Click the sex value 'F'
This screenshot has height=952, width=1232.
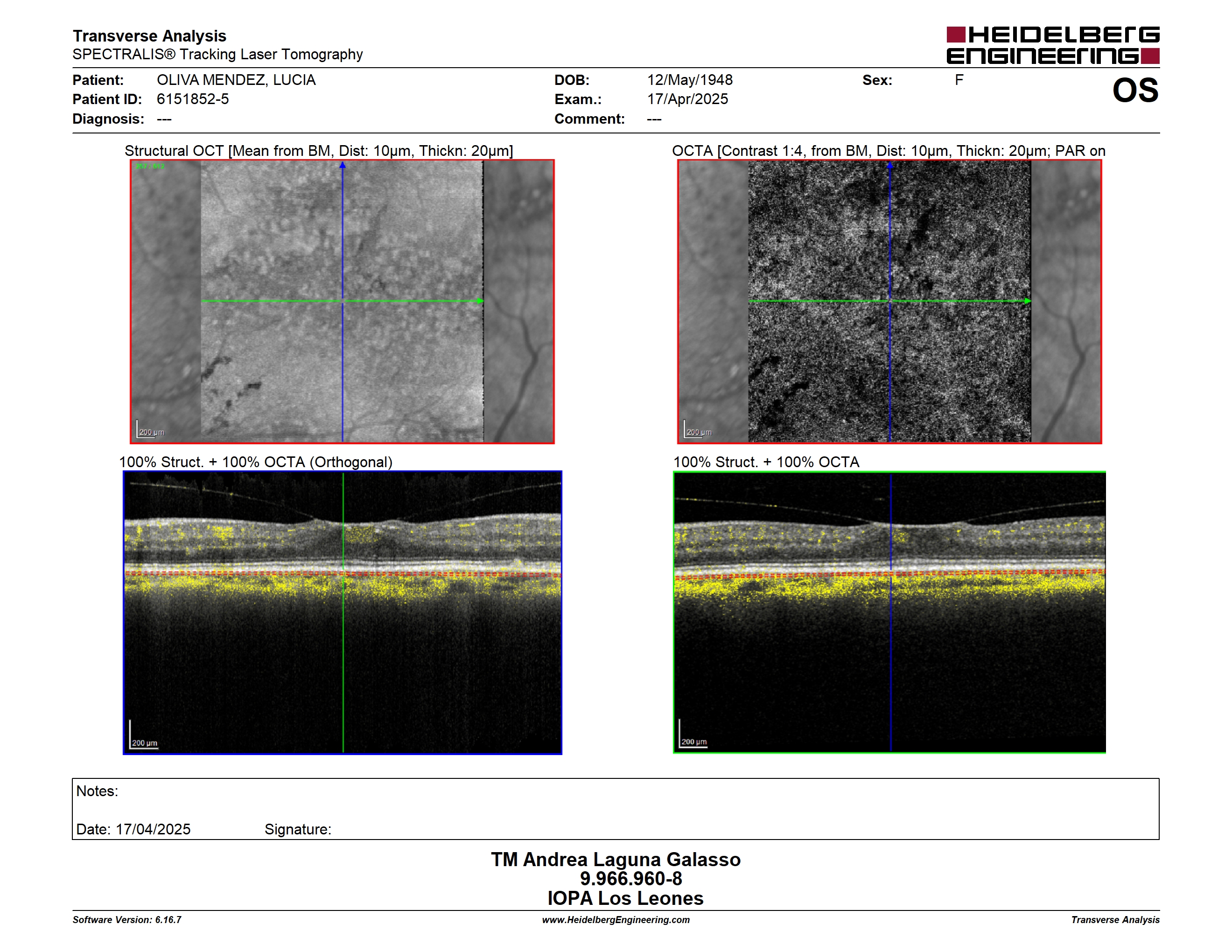(959, 80)
